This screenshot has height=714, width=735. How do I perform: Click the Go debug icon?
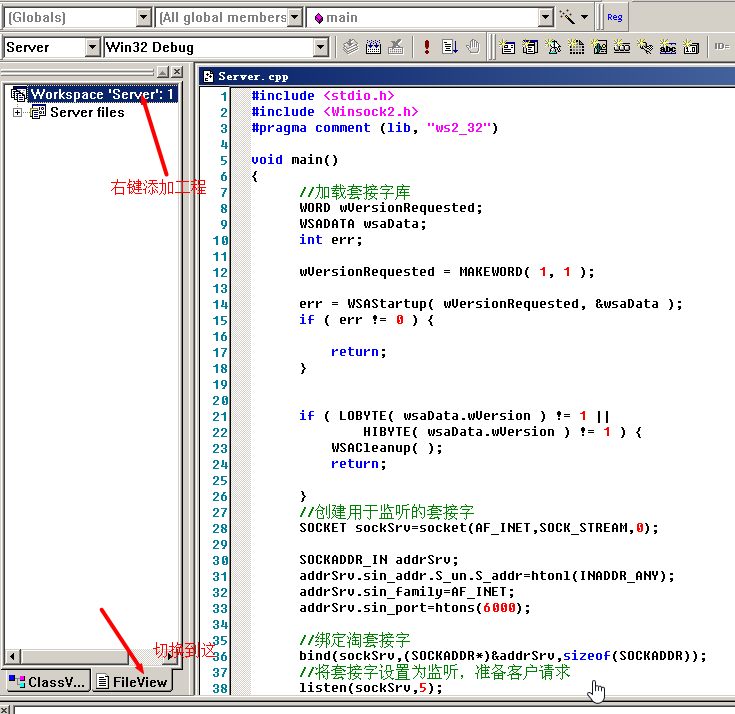click(x=450, y=47)
